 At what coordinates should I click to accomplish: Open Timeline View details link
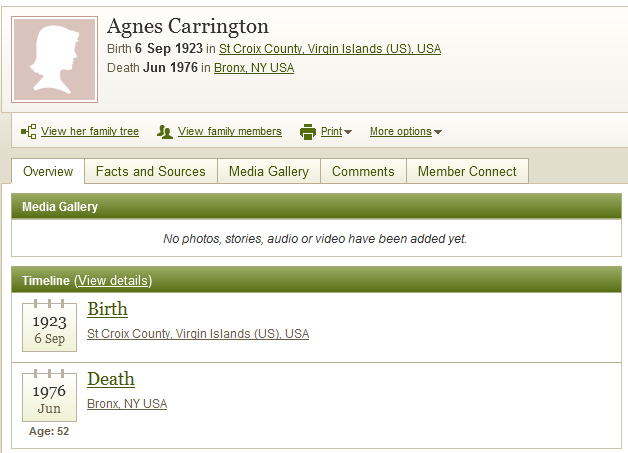(113, 280)
